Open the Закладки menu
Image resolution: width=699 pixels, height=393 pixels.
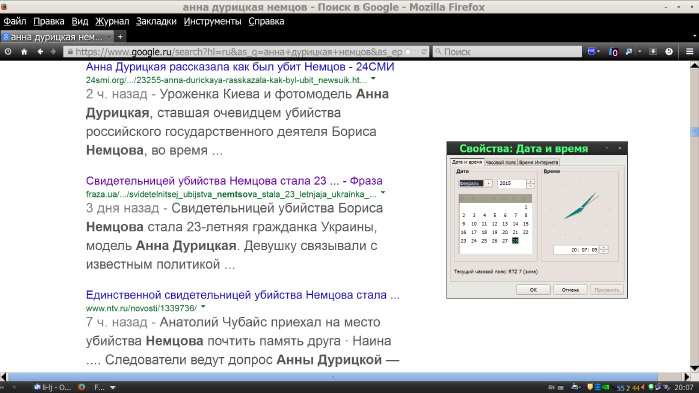156,21
